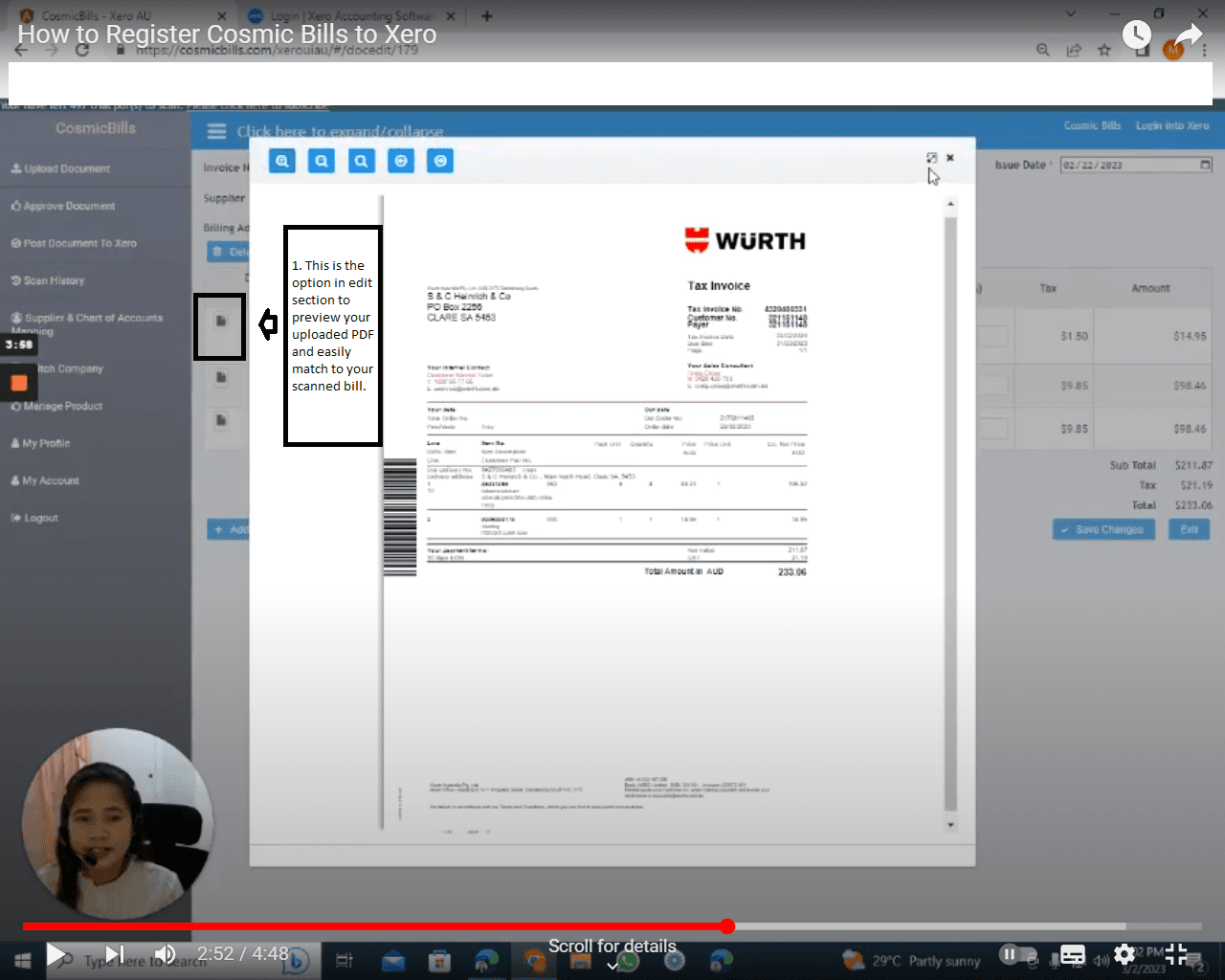Click the Share arrow icon
Image resolution: width=1225 pixels, height=980 pixels.
point(1188,35)
